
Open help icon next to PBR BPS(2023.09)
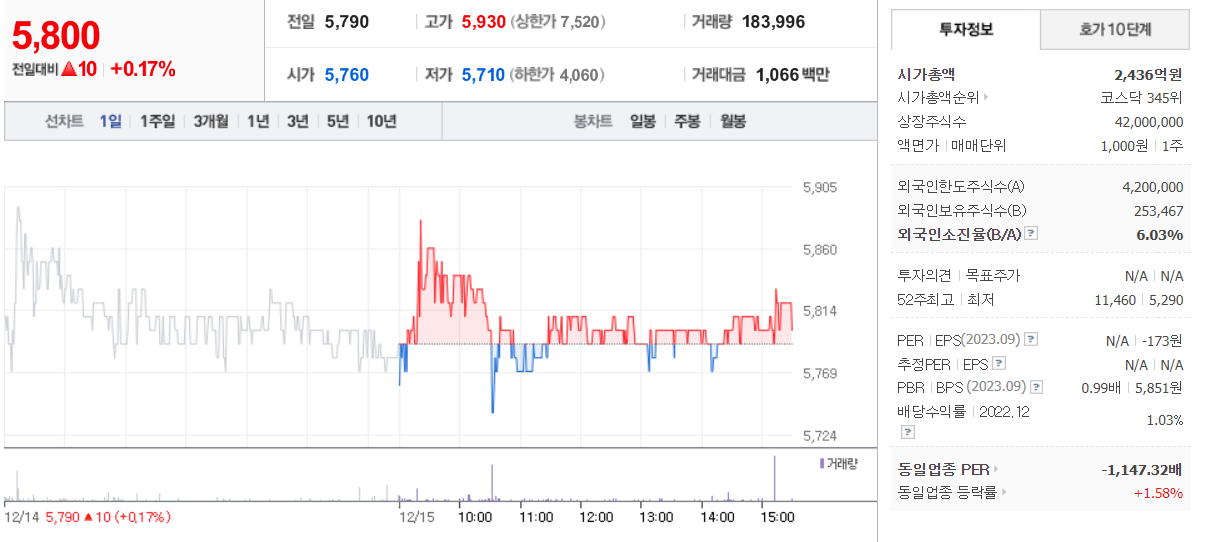tap(1037, 387)
